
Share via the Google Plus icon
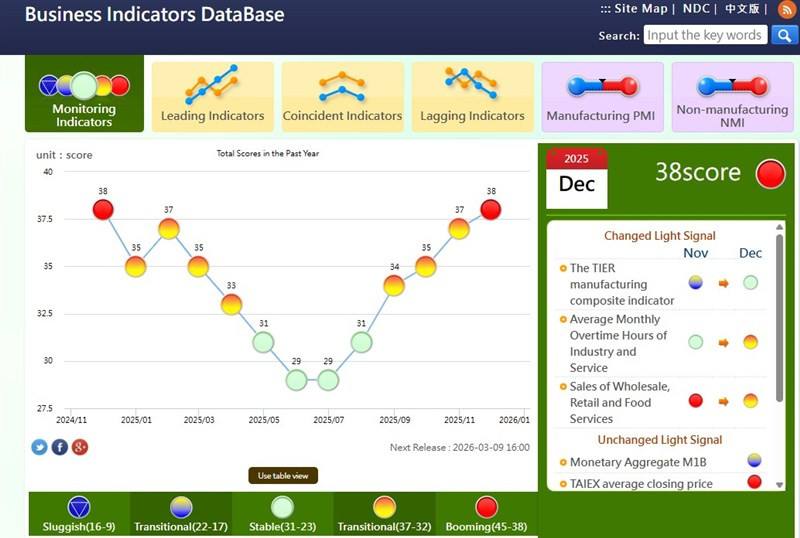[80, 447]
